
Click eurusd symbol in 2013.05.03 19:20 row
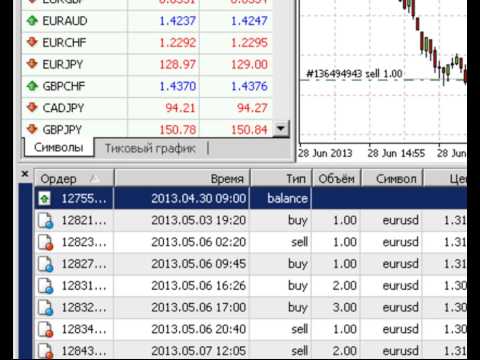400,220
